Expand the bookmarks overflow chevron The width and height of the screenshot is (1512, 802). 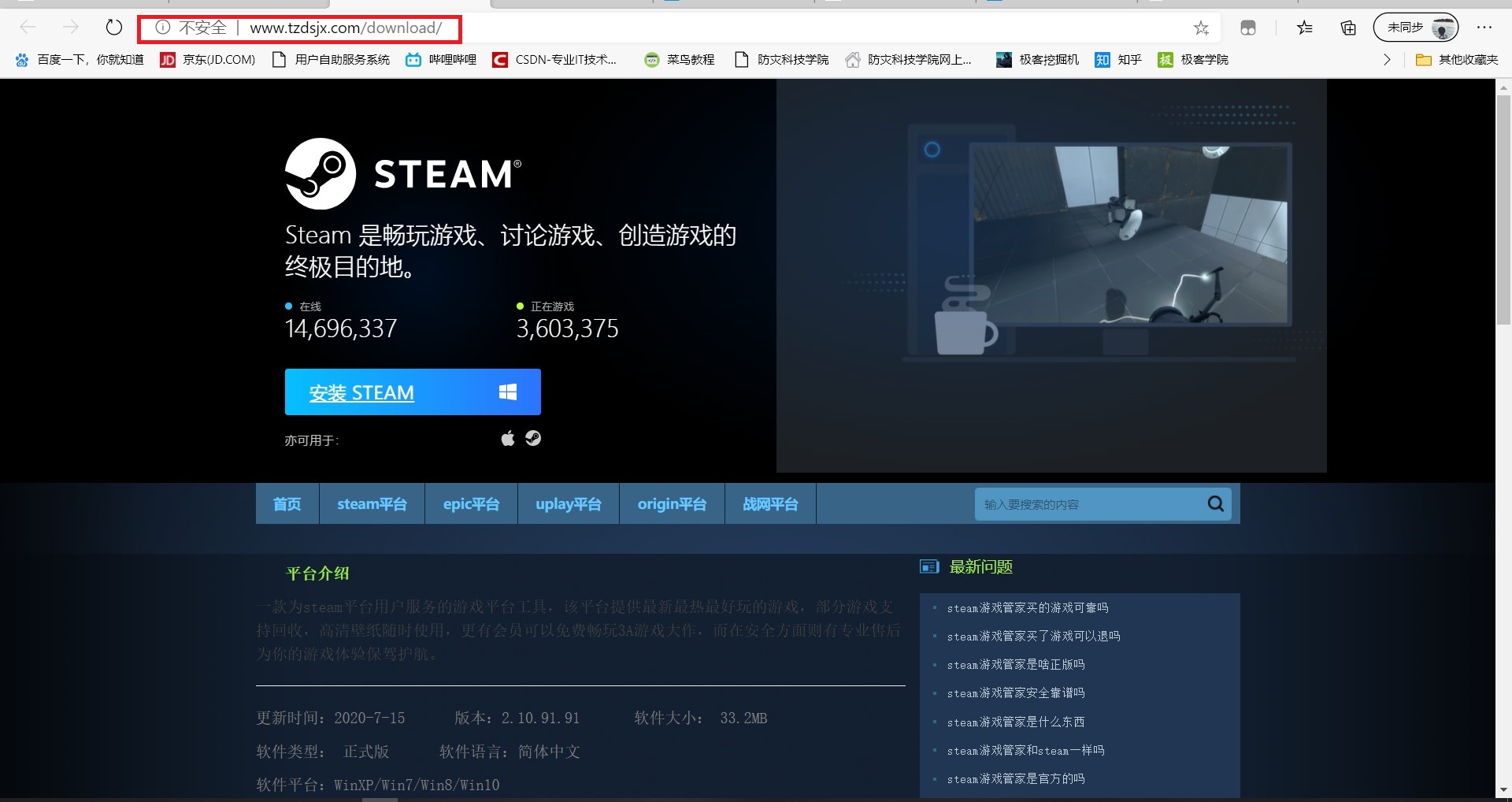point(1387,60)
